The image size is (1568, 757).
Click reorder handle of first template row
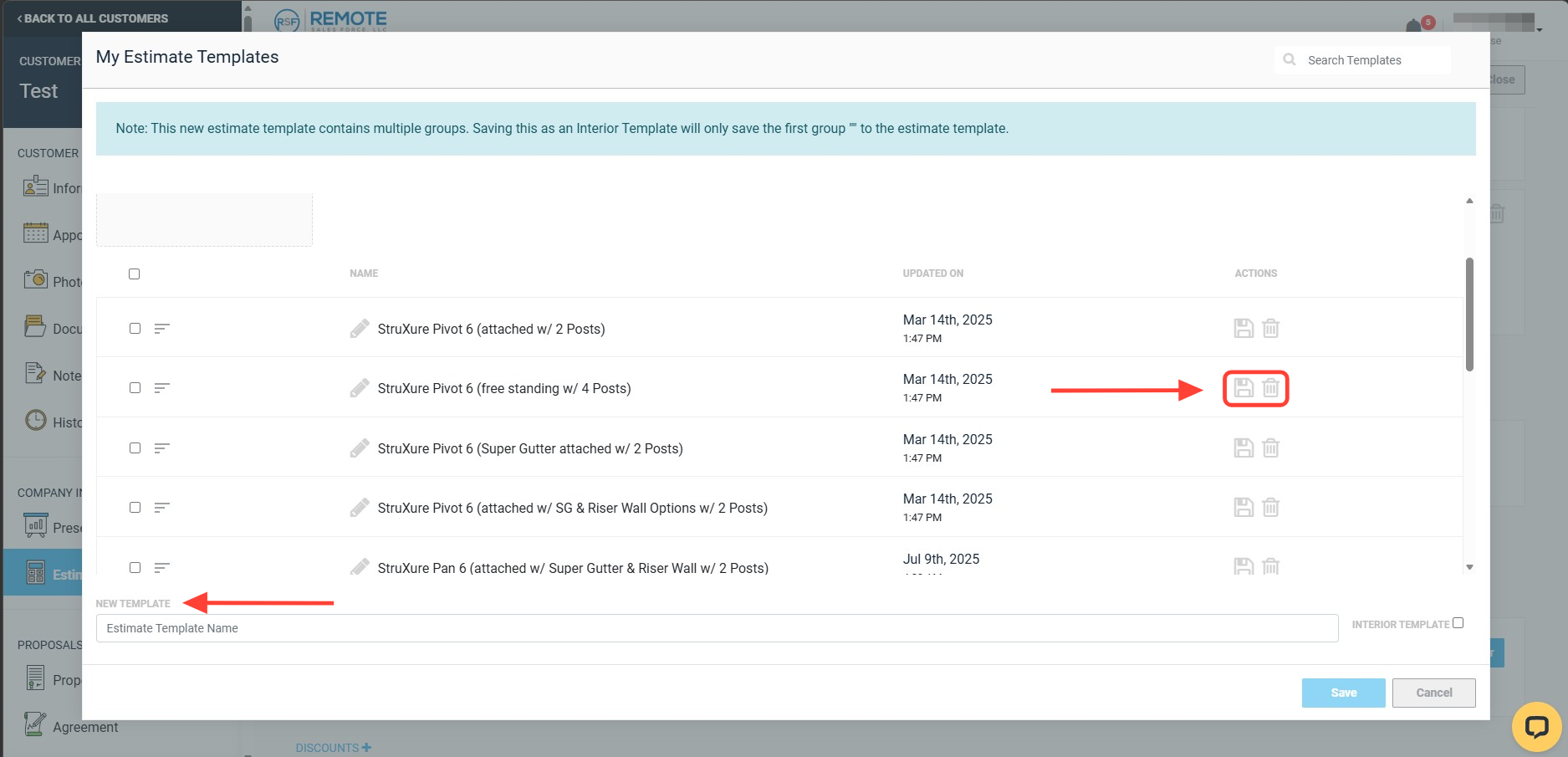click(162, 329)
